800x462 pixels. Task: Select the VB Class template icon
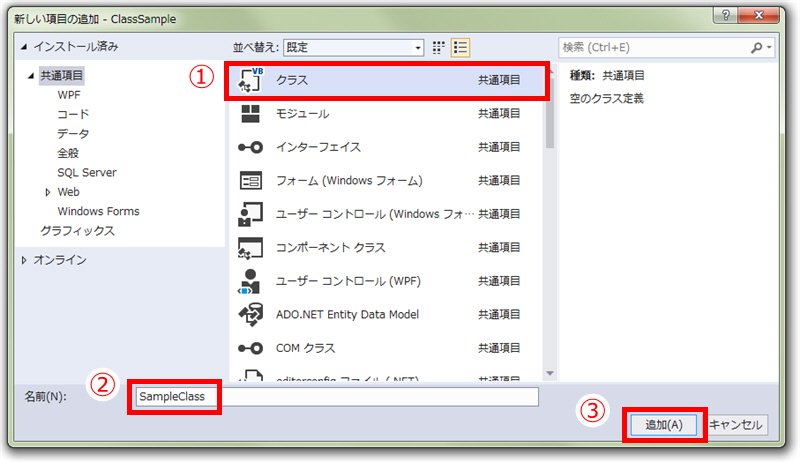tap(251, 81)
